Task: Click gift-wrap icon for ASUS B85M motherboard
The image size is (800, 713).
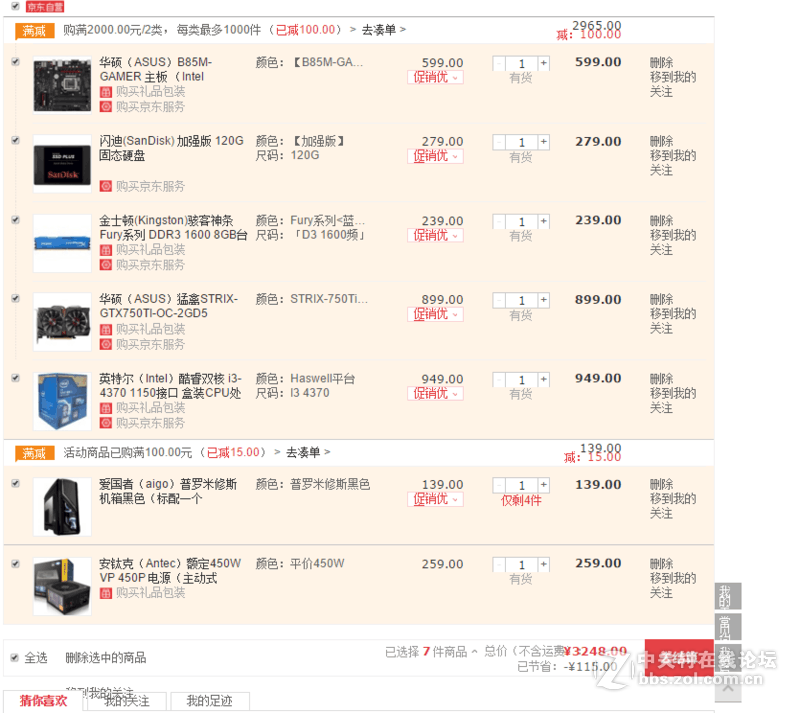Action: click(106, 92)
